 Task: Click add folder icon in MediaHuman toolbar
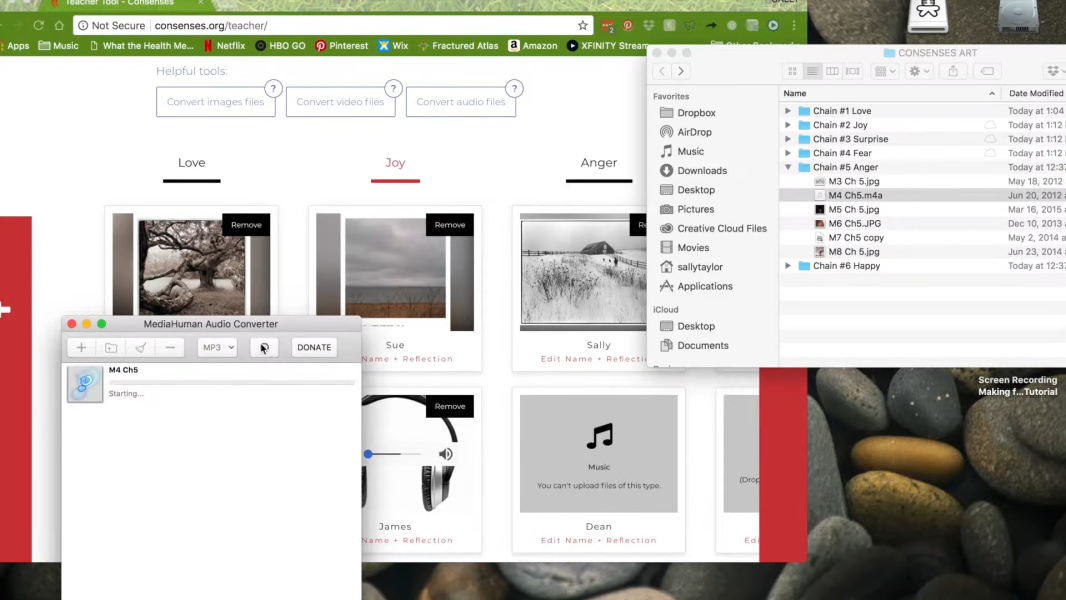(x=111, y=347)
